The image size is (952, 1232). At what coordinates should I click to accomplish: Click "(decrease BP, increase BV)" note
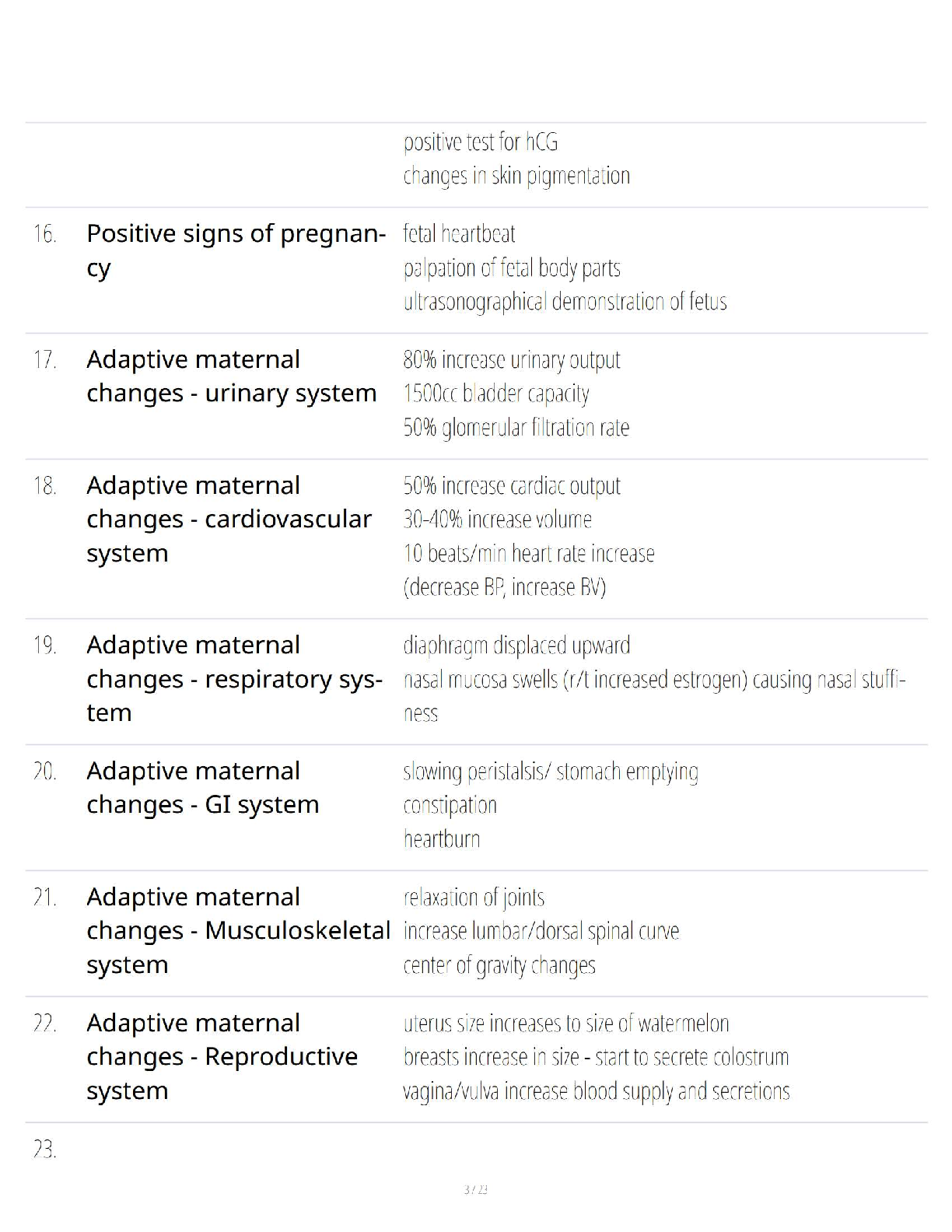tap(504, 587)
